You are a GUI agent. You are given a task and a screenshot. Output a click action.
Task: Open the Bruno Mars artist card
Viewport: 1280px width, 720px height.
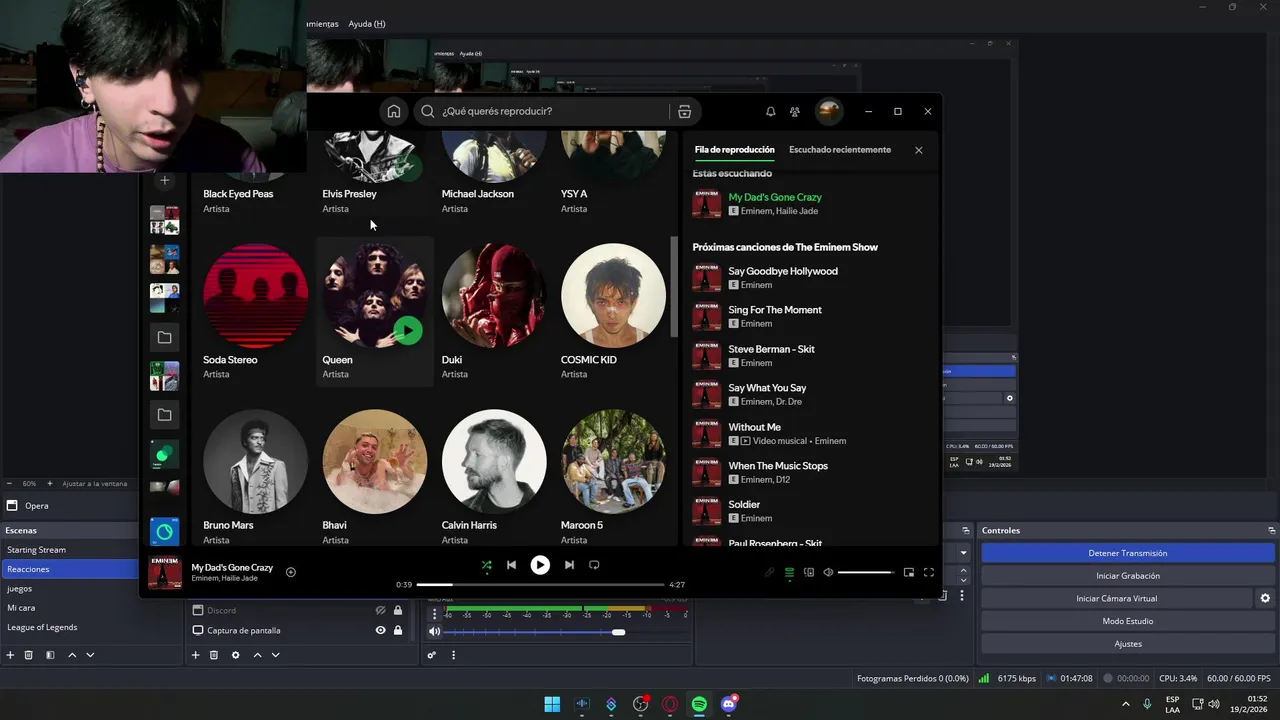(x=255, y=476)
